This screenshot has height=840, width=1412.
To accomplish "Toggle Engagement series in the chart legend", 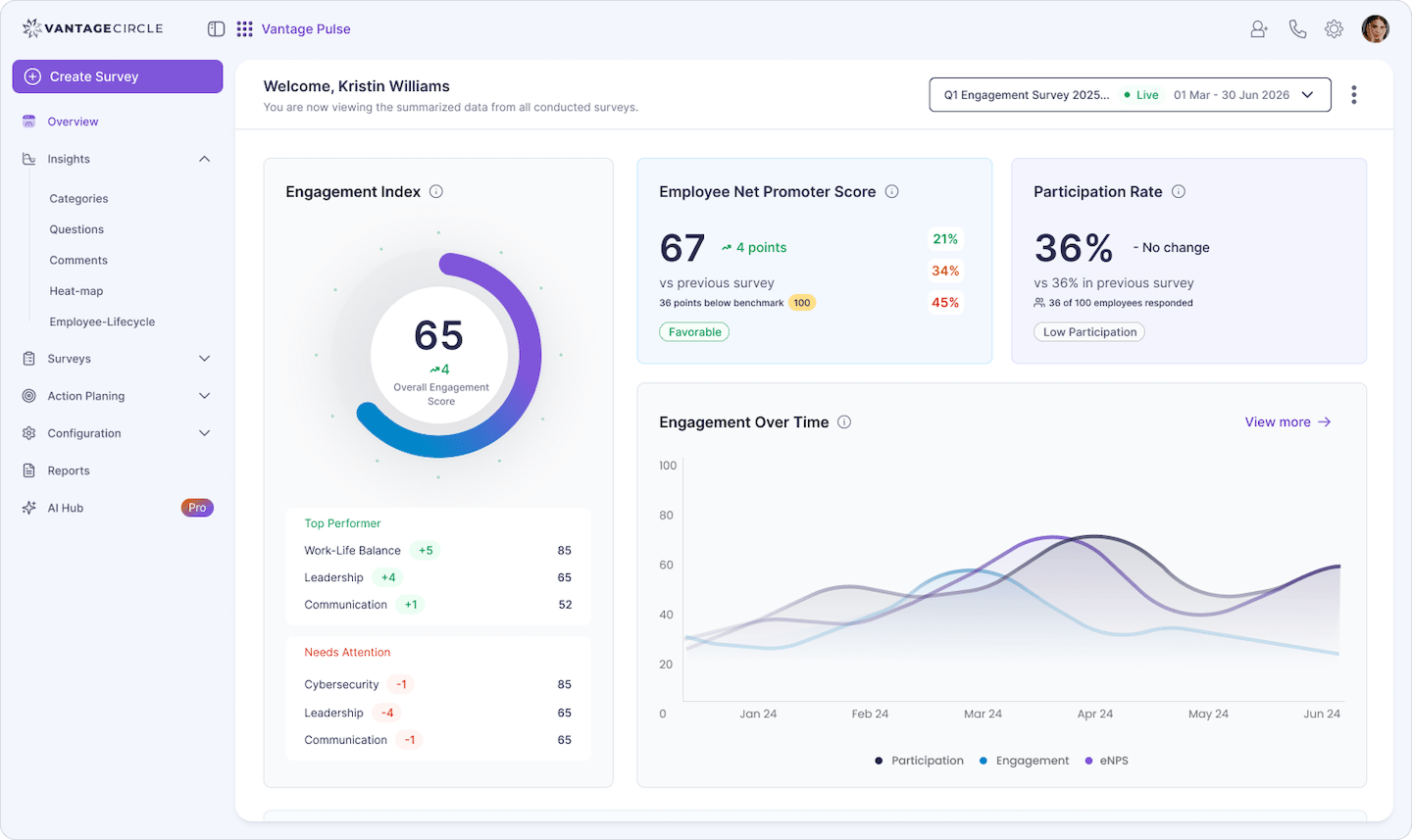I will pos(1024,760).
